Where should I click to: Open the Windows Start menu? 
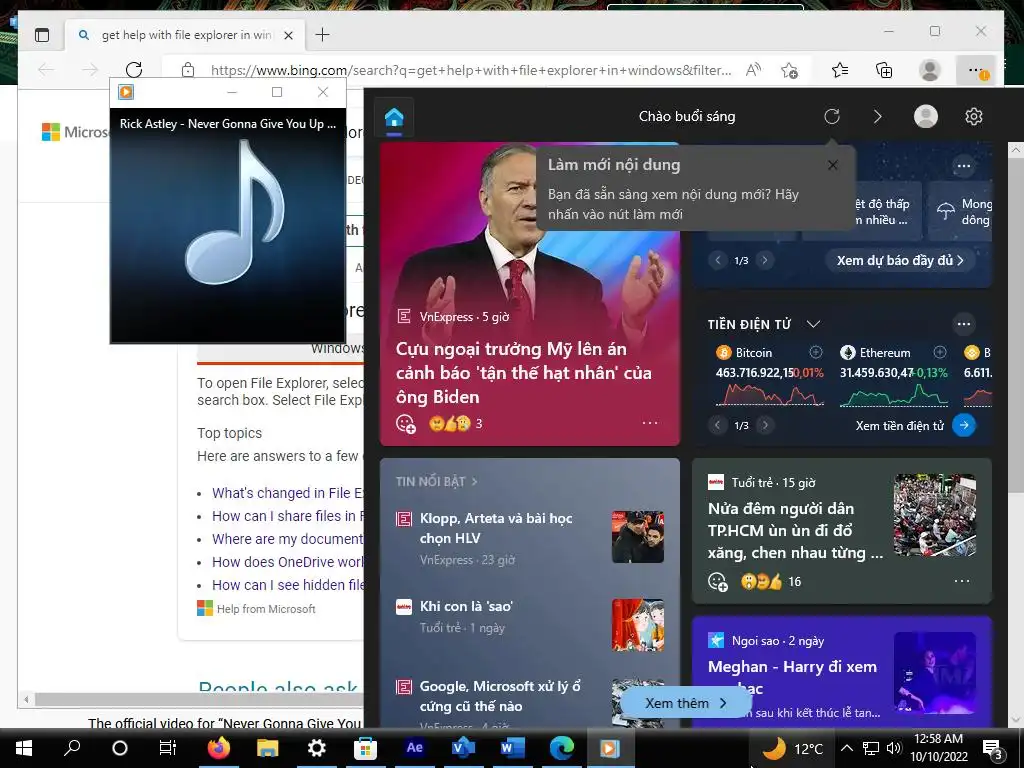click(24, 748)
